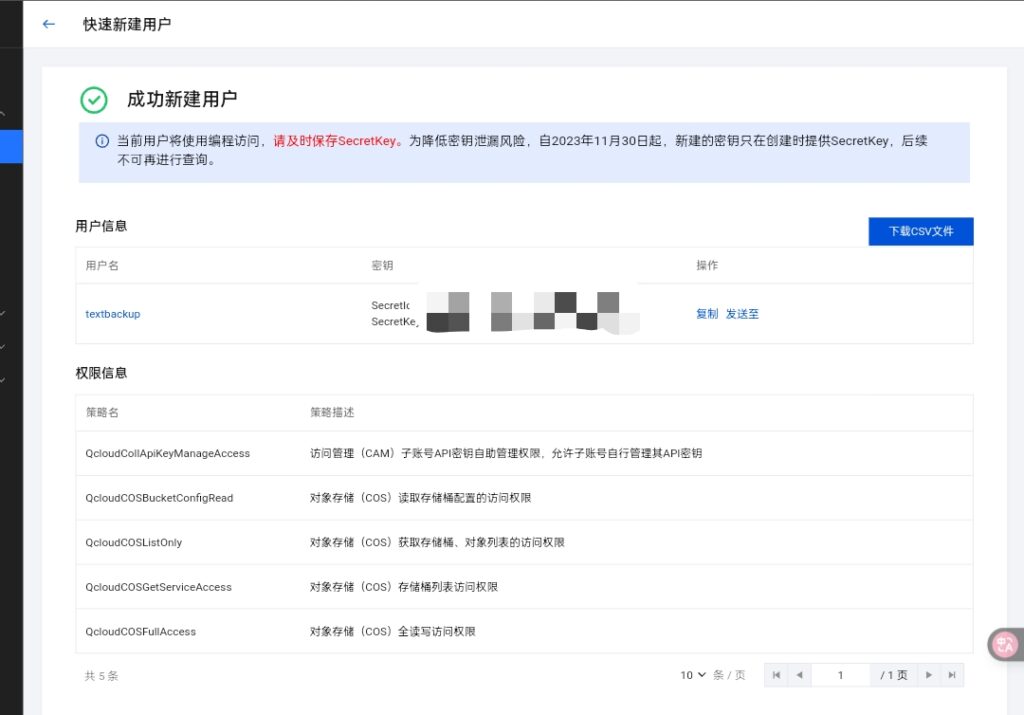Click the 策略名 column header

coord(102,413)
